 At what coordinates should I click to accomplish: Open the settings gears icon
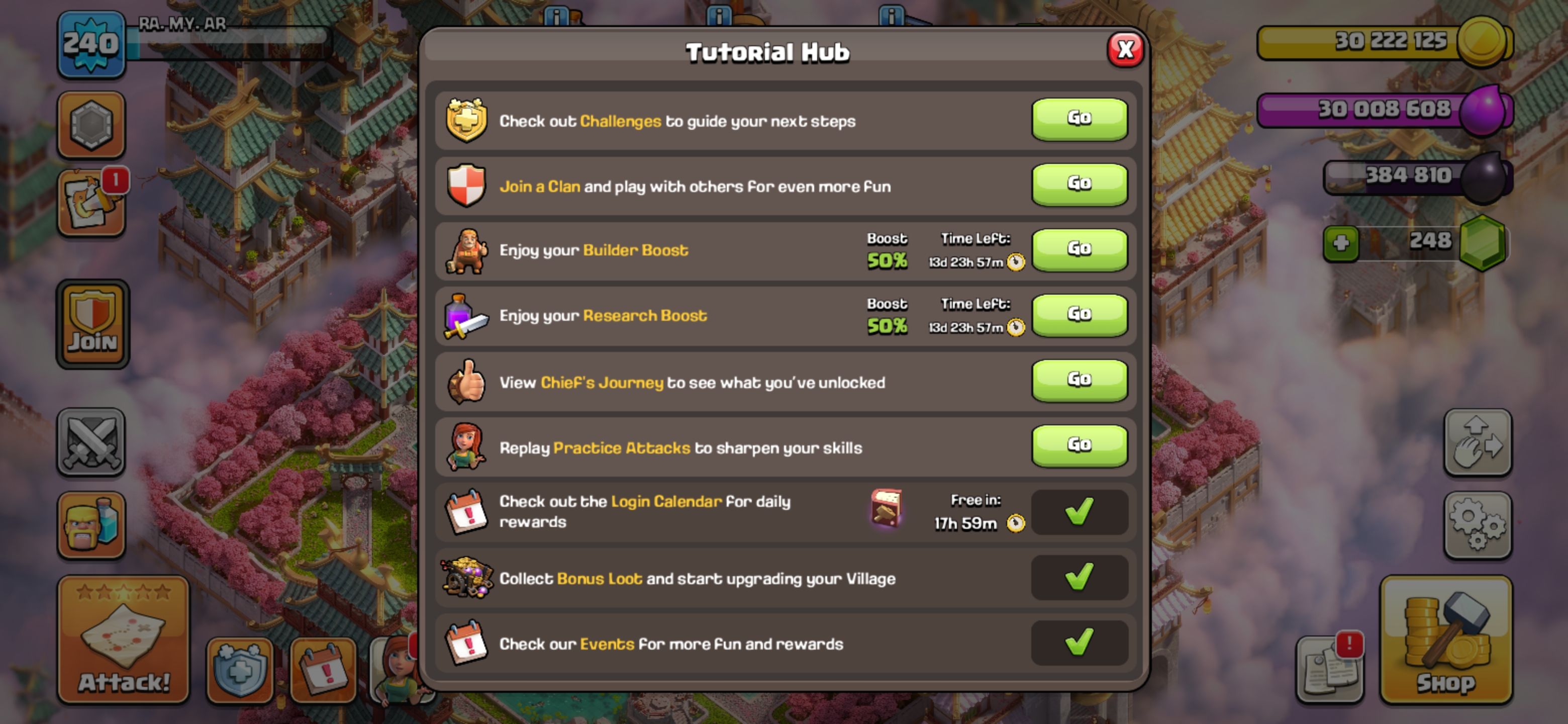(1478, 525)
